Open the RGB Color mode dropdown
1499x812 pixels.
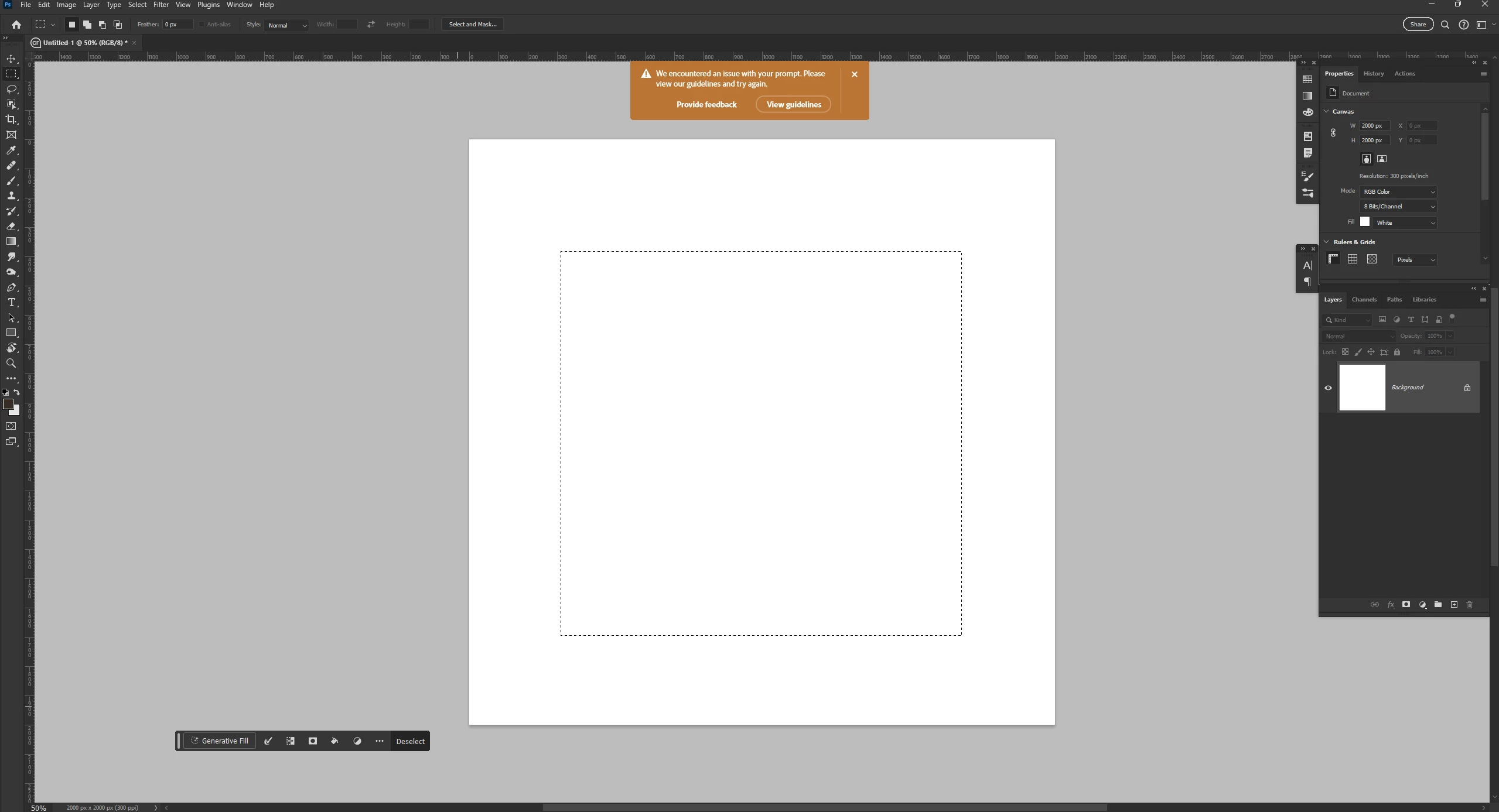click(1398, 192)
